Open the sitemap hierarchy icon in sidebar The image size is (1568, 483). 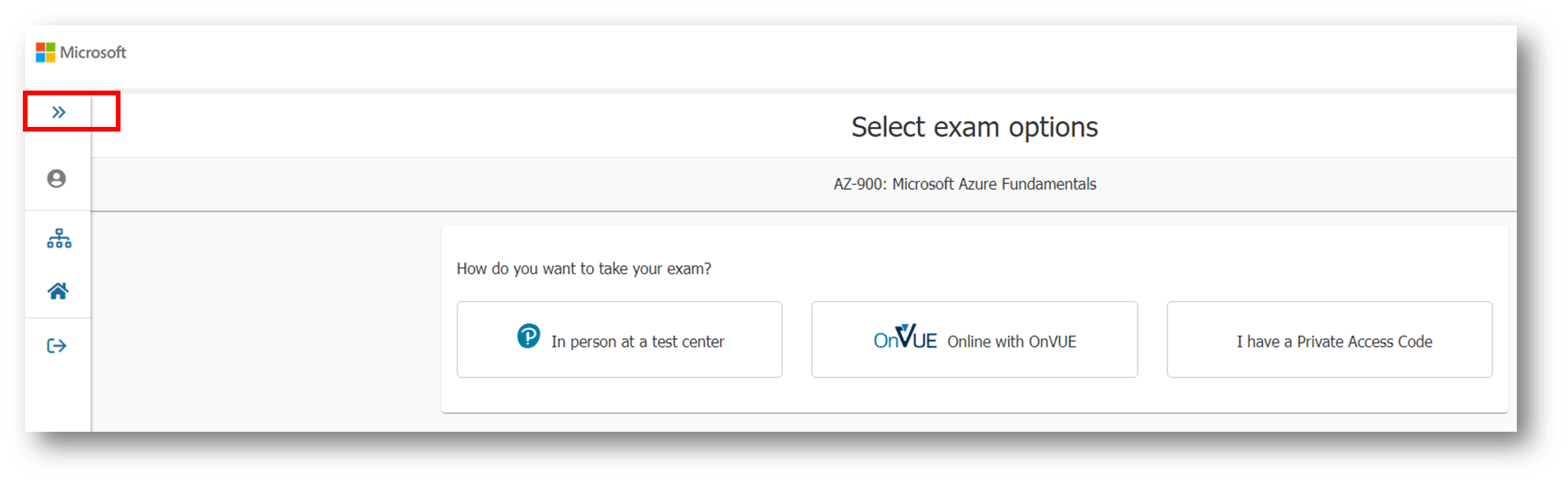pos(59,238)
